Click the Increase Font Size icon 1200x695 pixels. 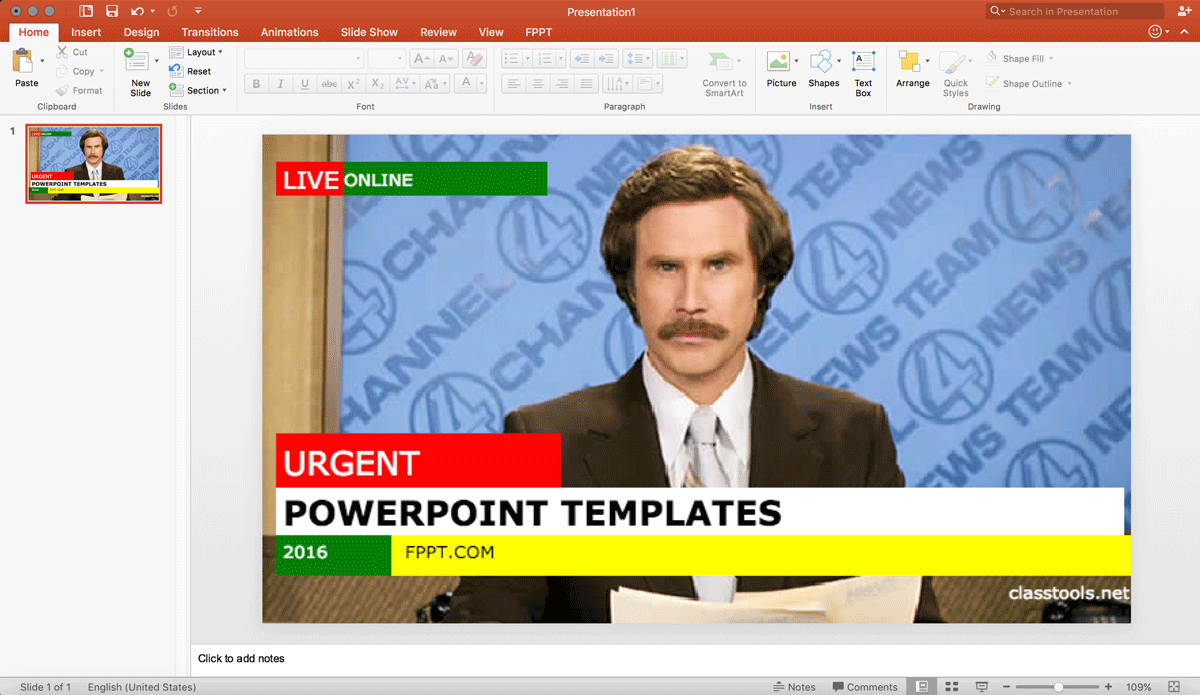pos(421,59)
